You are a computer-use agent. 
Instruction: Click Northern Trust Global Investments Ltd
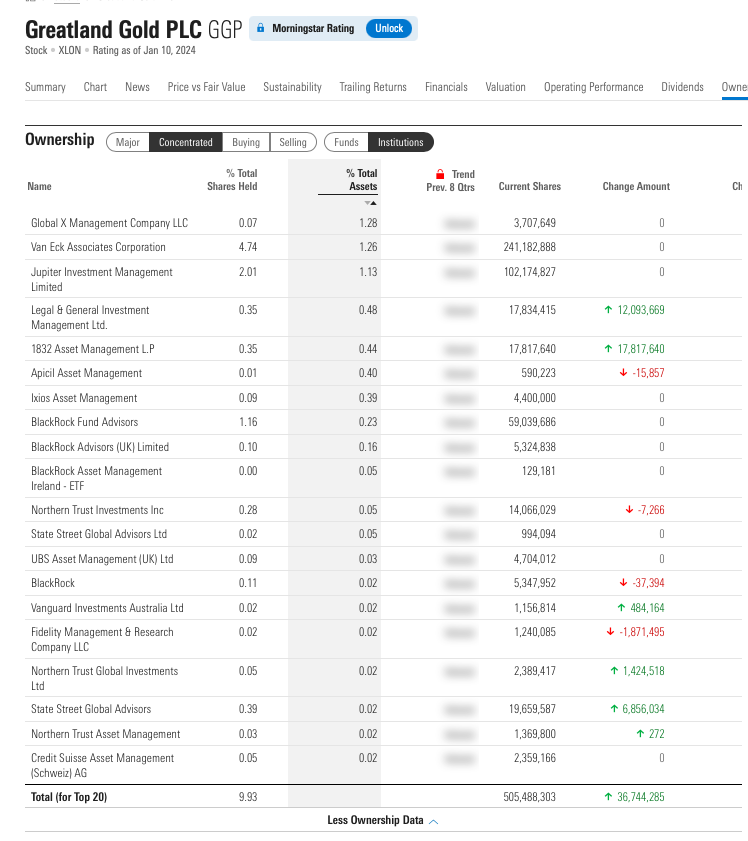tap(105, 678)
